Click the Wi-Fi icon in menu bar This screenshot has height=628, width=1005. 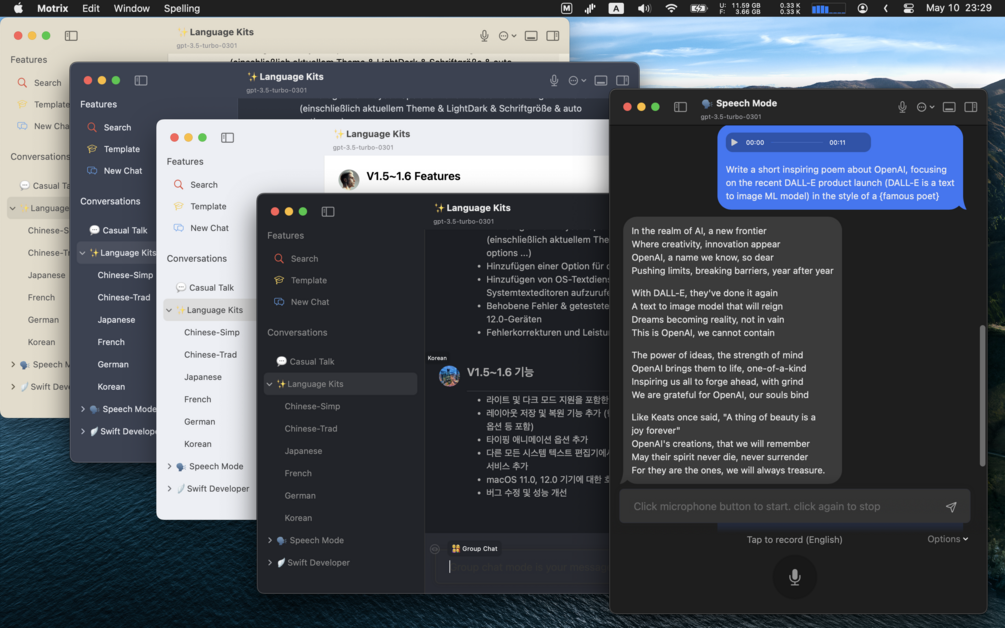[671, 8]
